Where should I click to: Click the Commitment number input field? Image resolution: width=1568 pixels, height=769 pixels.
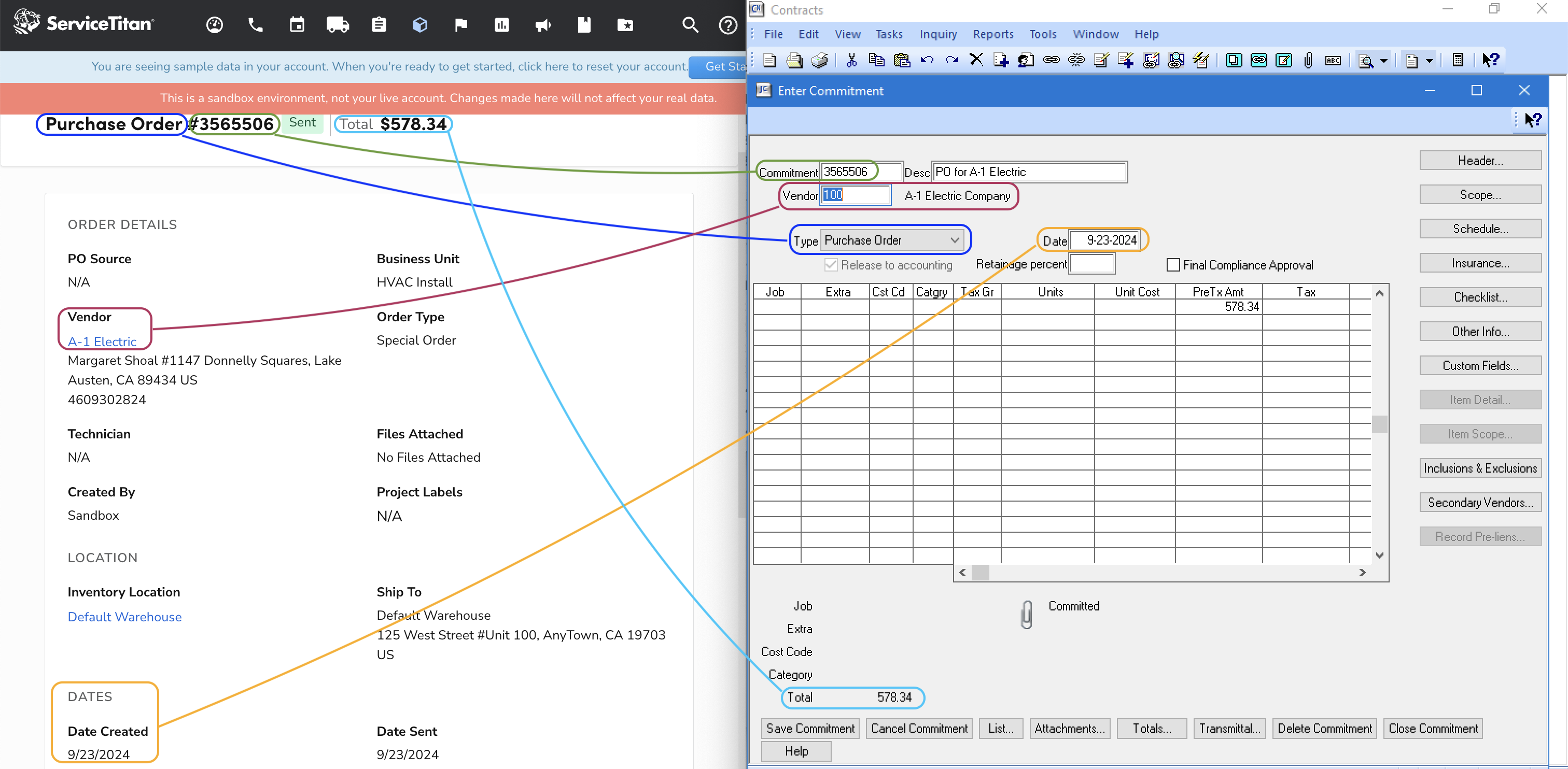(861, 172)
